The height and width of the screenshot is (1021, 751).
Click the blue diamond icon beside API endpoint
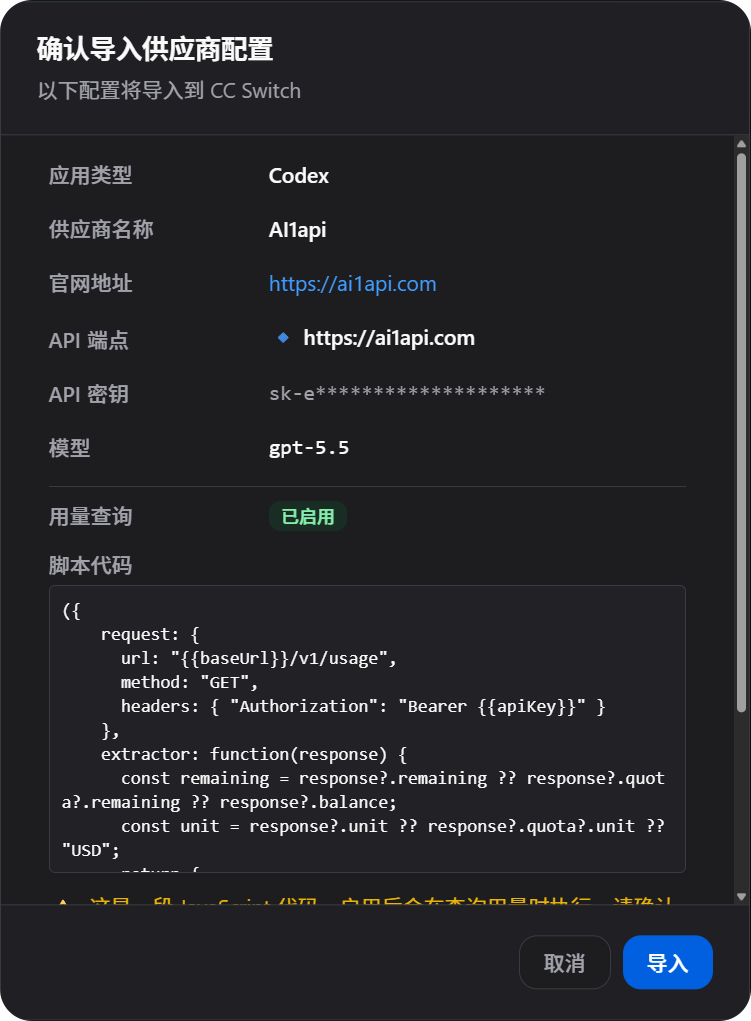283,337
